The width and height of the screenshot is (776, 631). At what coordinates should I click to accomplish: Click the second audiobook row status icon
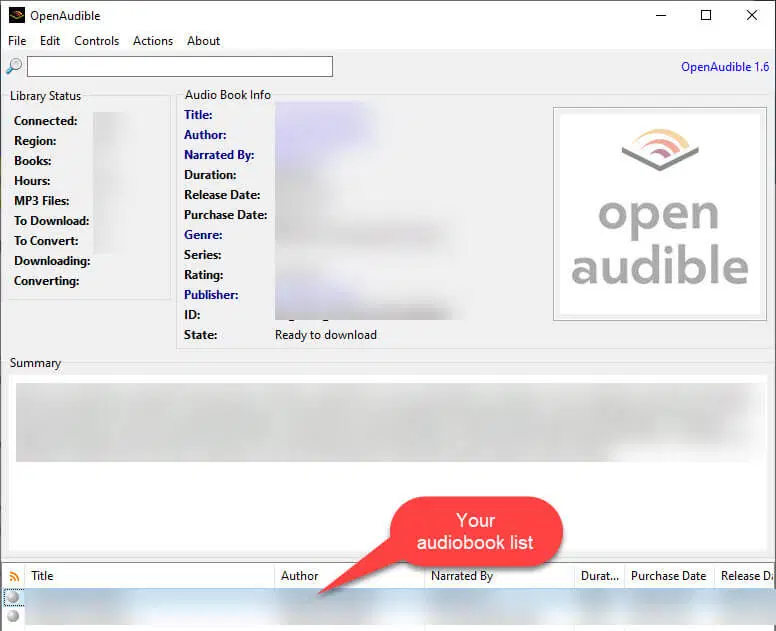click(13, 616)
